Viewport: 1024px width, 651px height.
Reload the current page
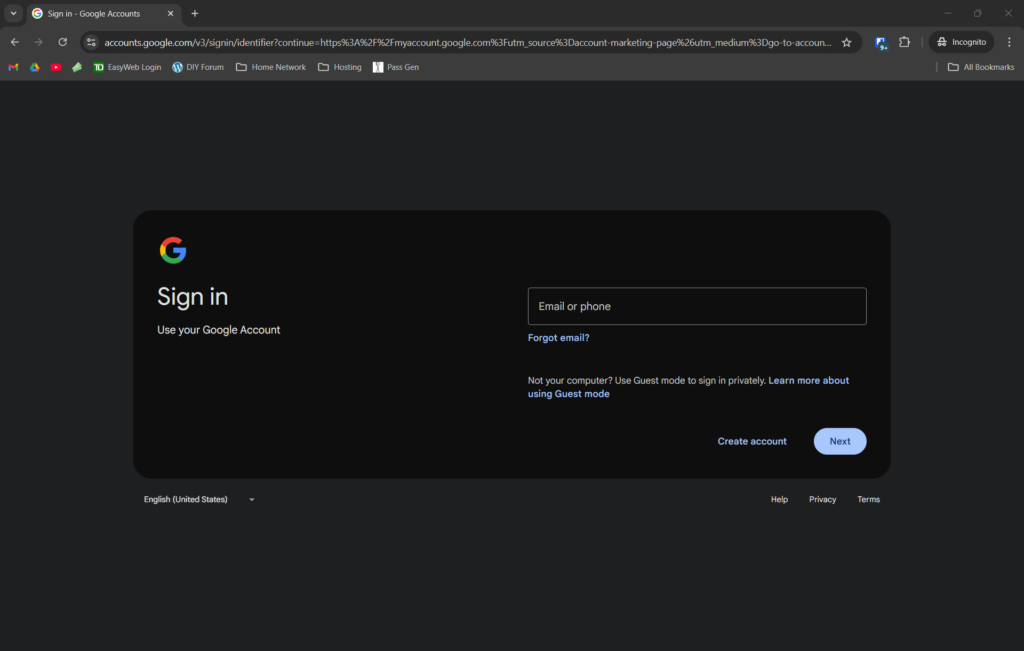(63, 42)
